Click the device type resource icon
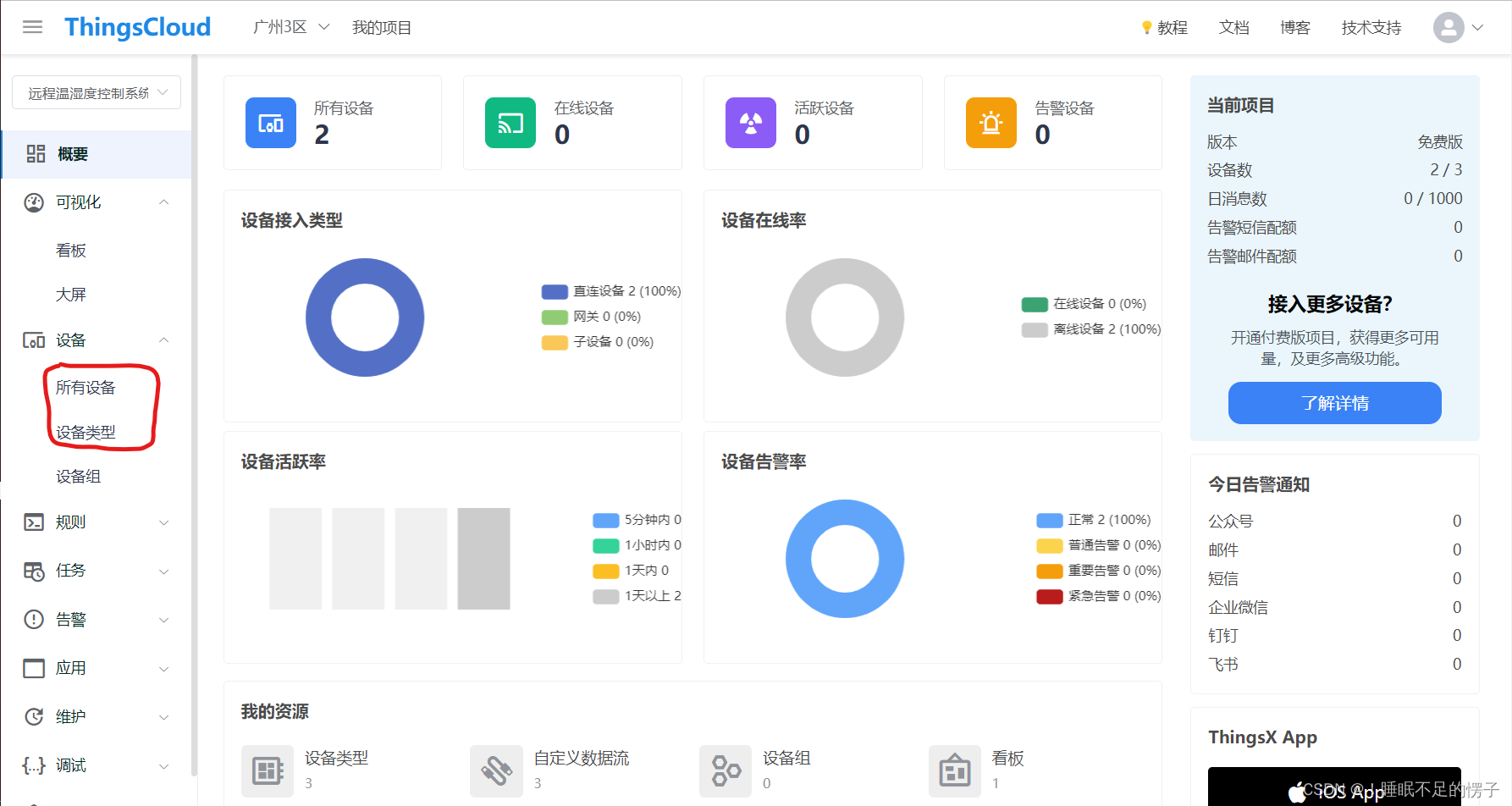The height and width of the screenshot is (806, 1512). (x=268, y=770)
